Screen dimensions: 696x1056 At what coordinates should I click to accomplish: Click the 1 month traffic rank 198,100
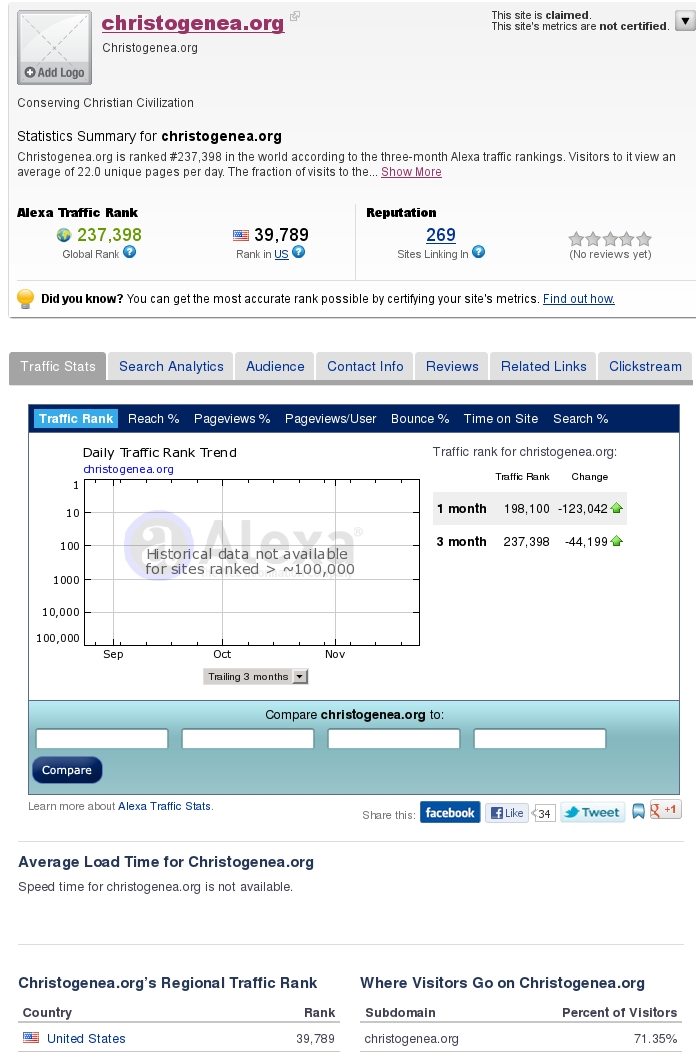point(527,508)
